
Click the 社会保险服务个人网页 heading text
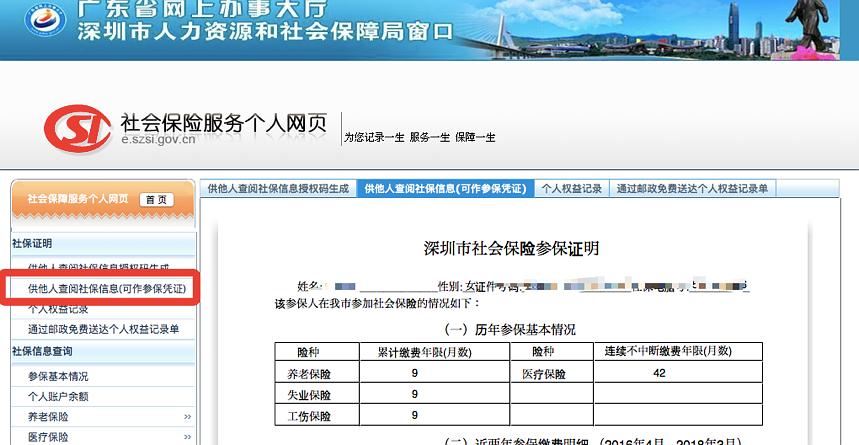(224, 122)
